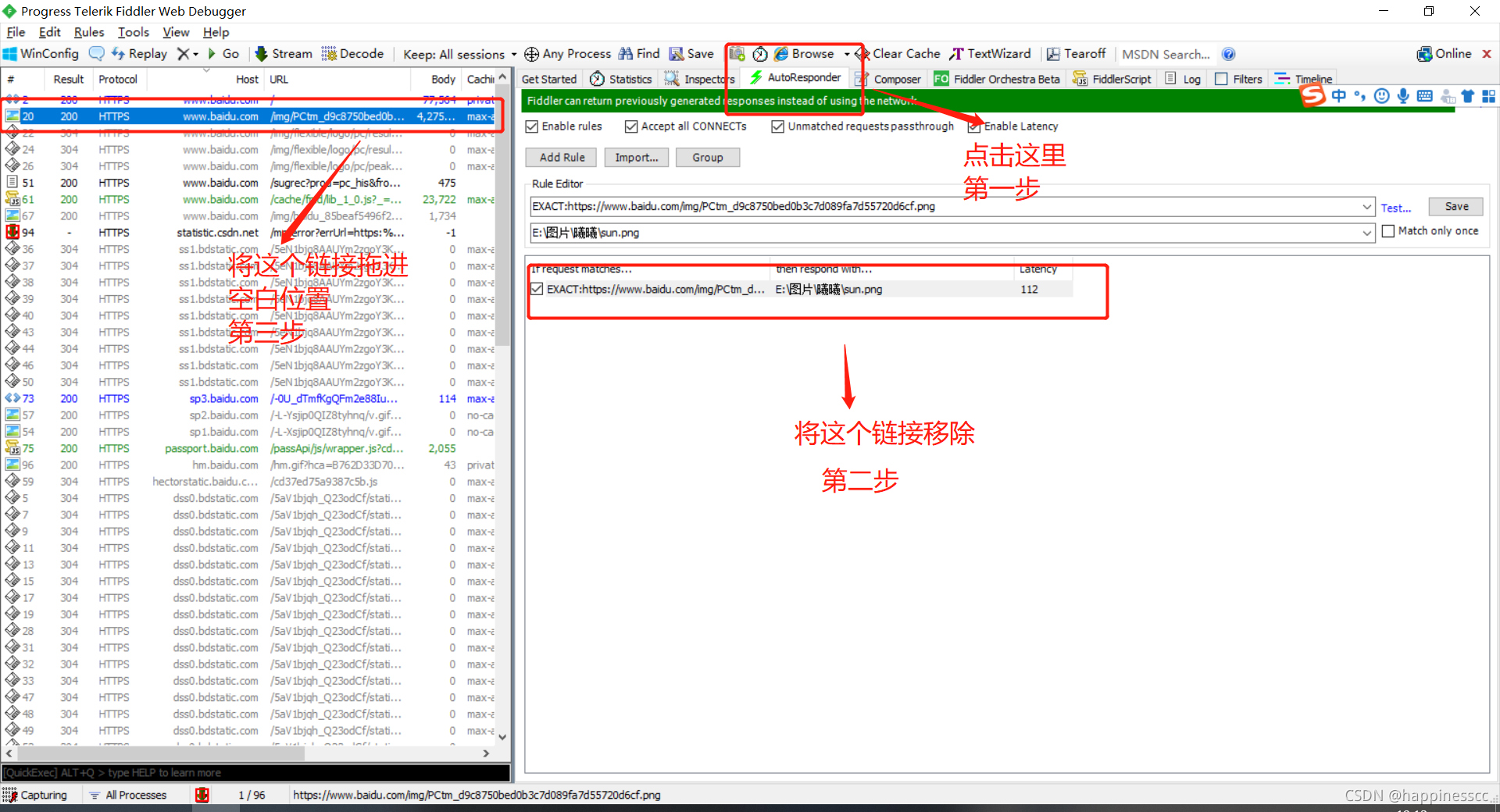Click the Remove sessions X icon
Image resolution: width=1500 pixels, height=812 pixels.
point(183,54)
